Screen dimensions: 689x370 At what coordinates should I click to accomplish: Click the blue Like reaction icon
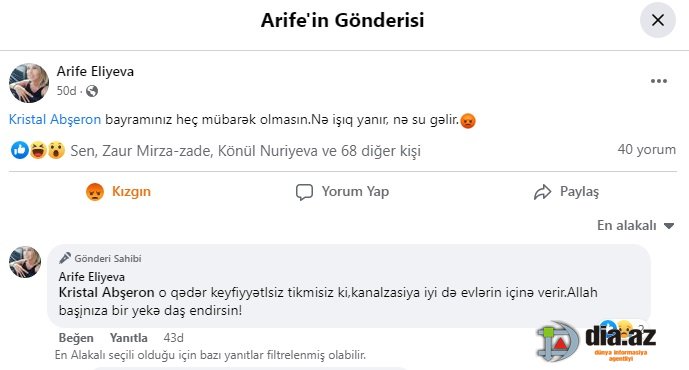tap(20, 151)
